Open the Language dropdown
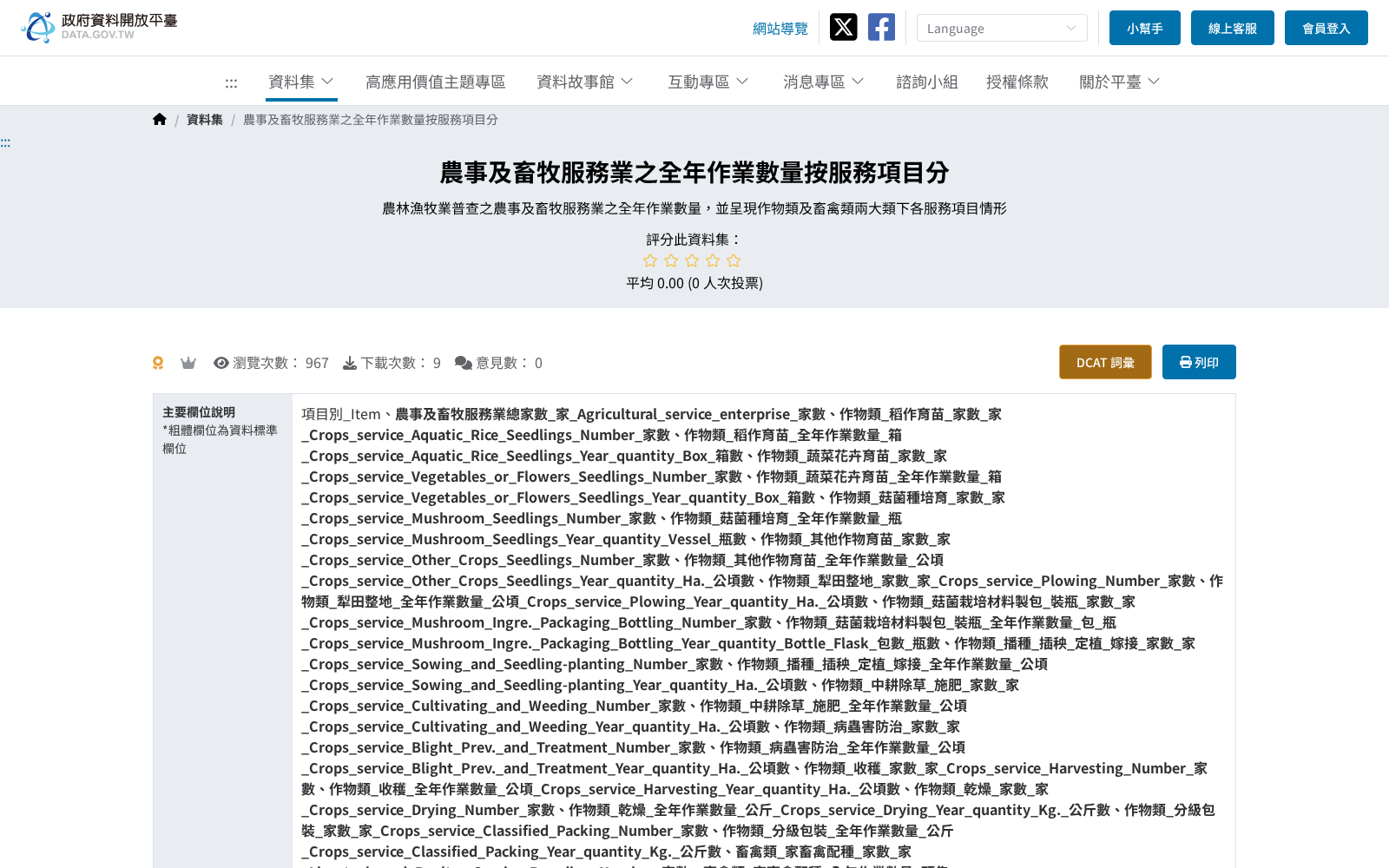Viewport: 1389px width, 868px height. pyautogui.click(x=1002, y=28)
